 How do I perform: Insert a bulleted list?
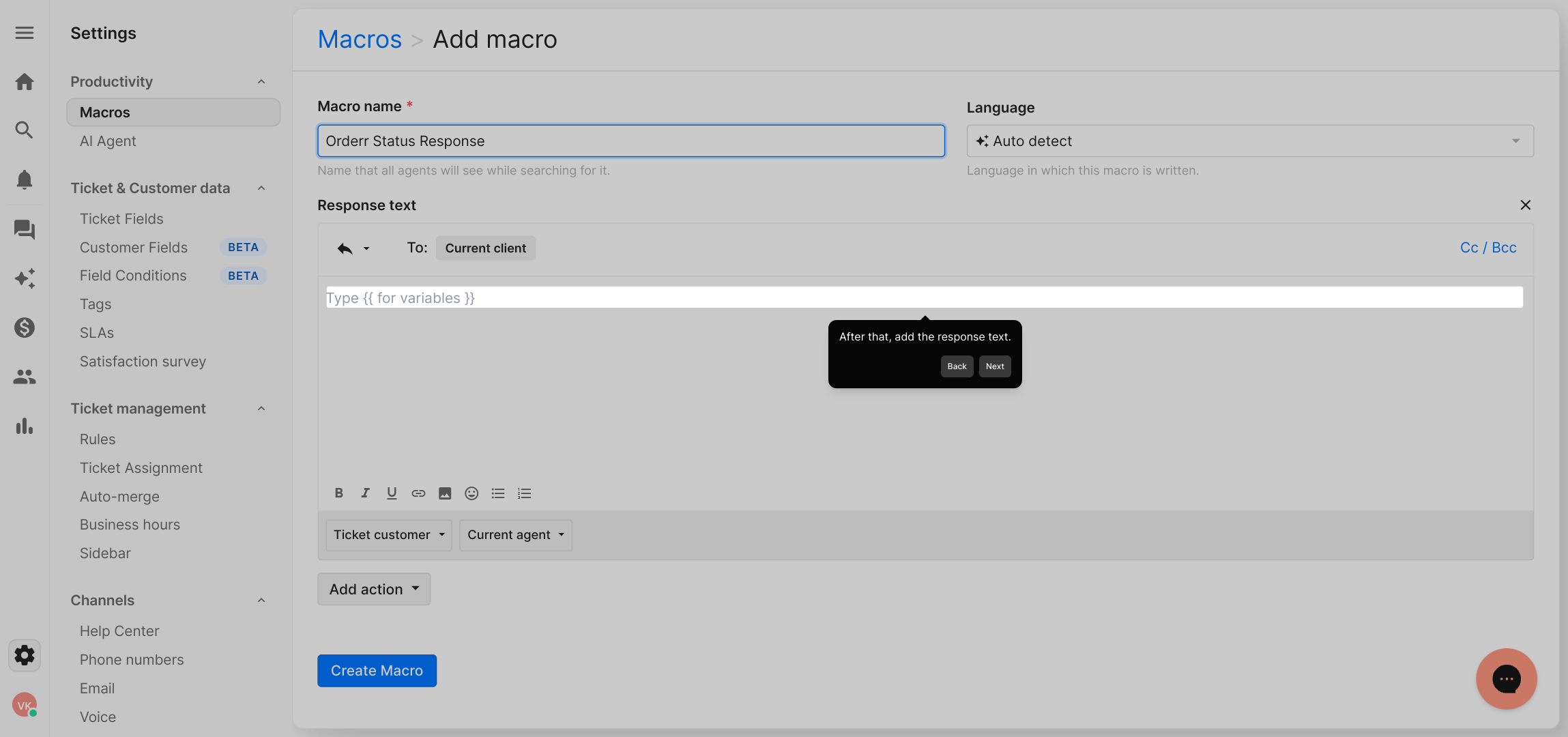pos(498,493)
